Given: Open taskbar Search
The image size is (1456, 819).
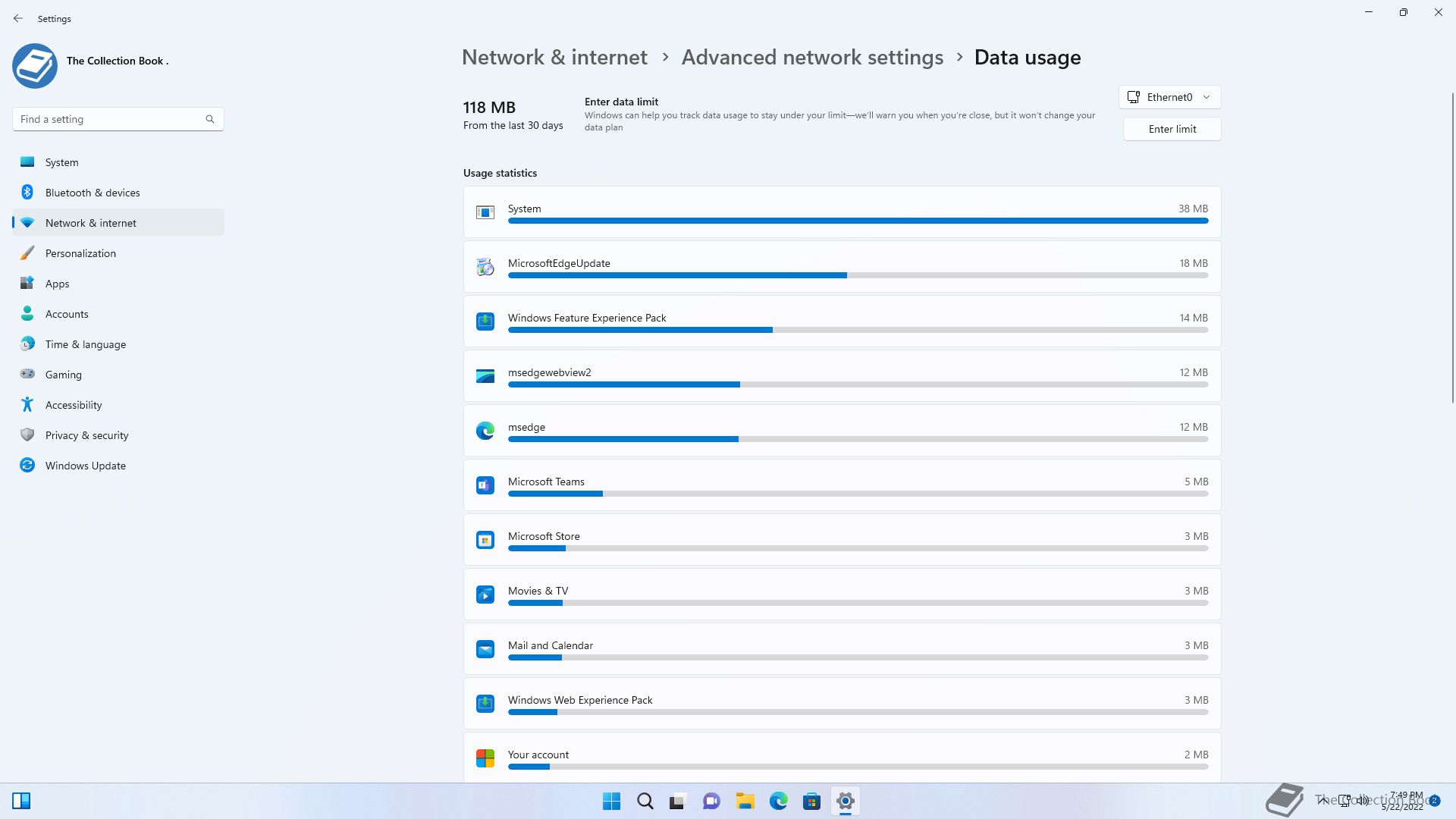Looking at the screenshot, I should (645, 801).
